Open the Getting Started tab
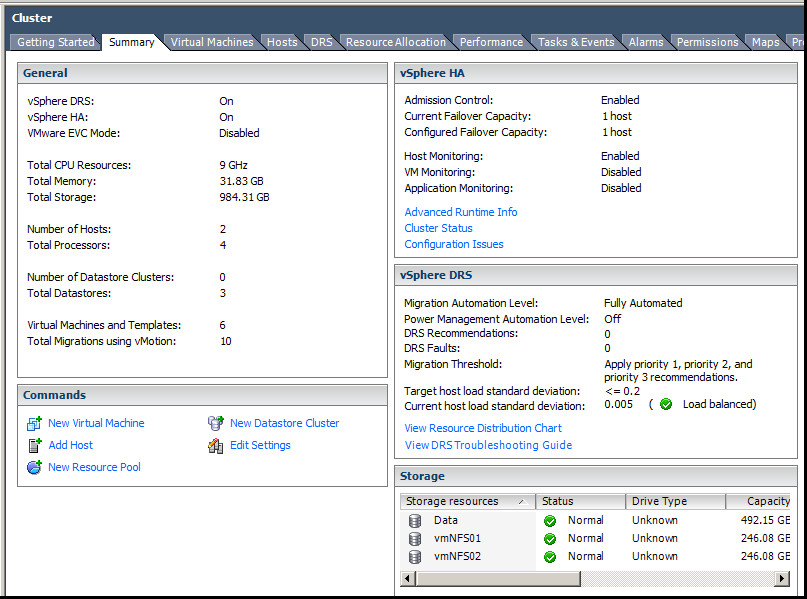The height and width of the screenshot is (599, 807). [56, 42]
